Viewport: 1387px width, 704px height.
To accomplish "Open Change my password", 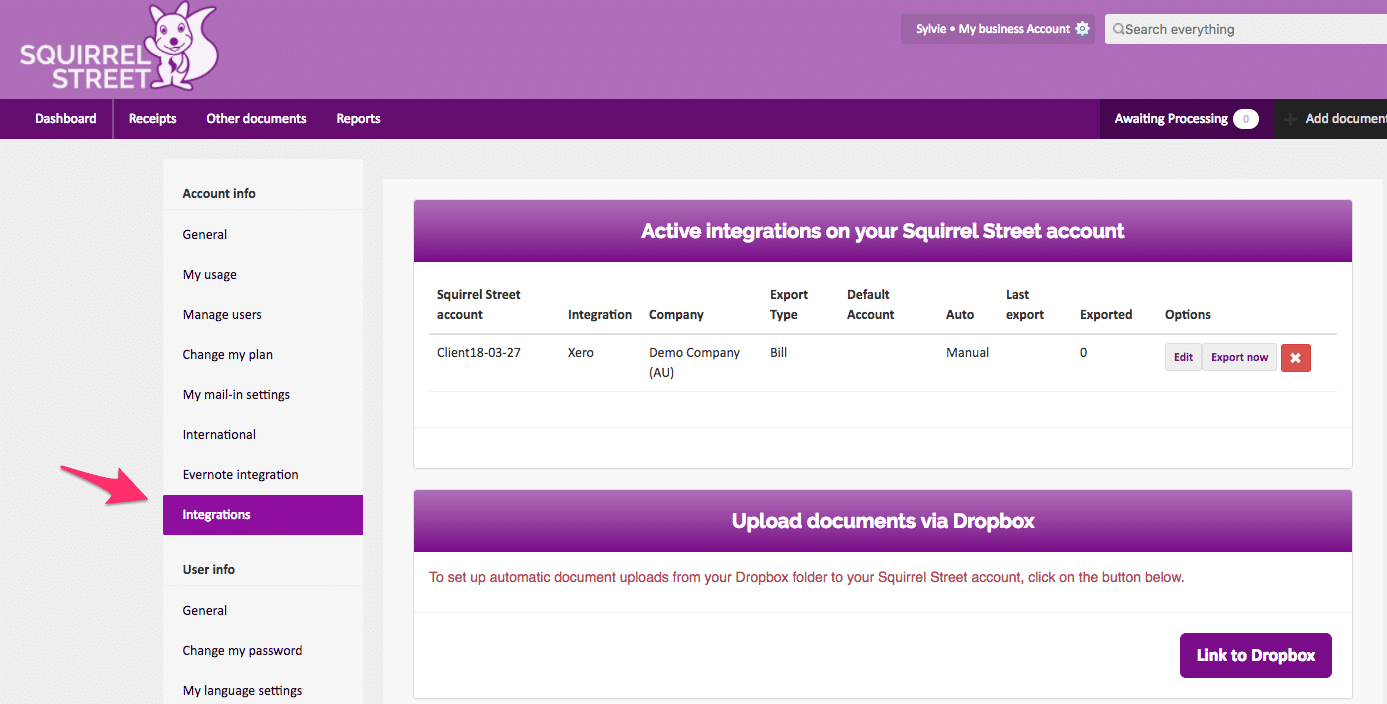I will point(242,650).
